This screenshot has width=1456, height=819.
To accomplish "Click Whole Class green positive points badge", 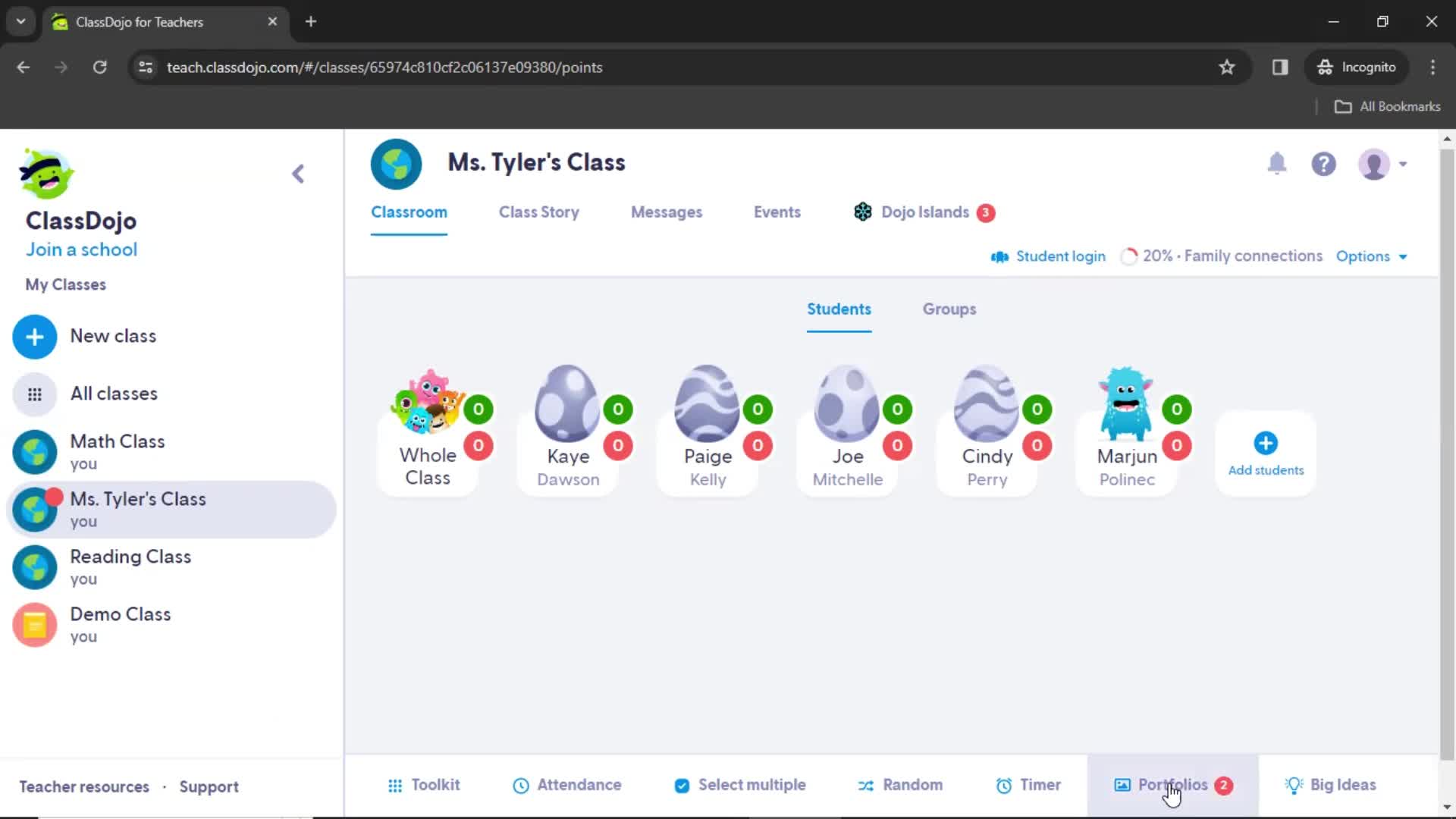I will (x=479, y=409).
